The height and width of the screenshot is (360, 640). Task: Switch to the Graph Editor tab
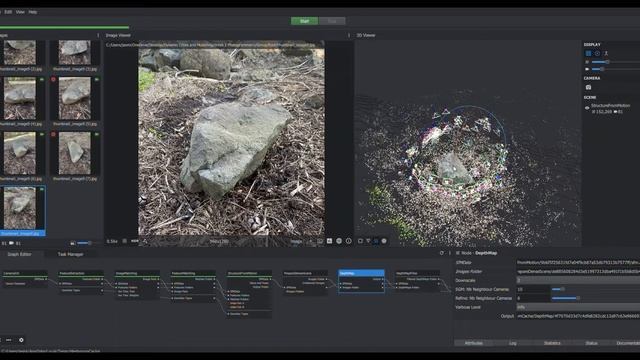point(20,254)
